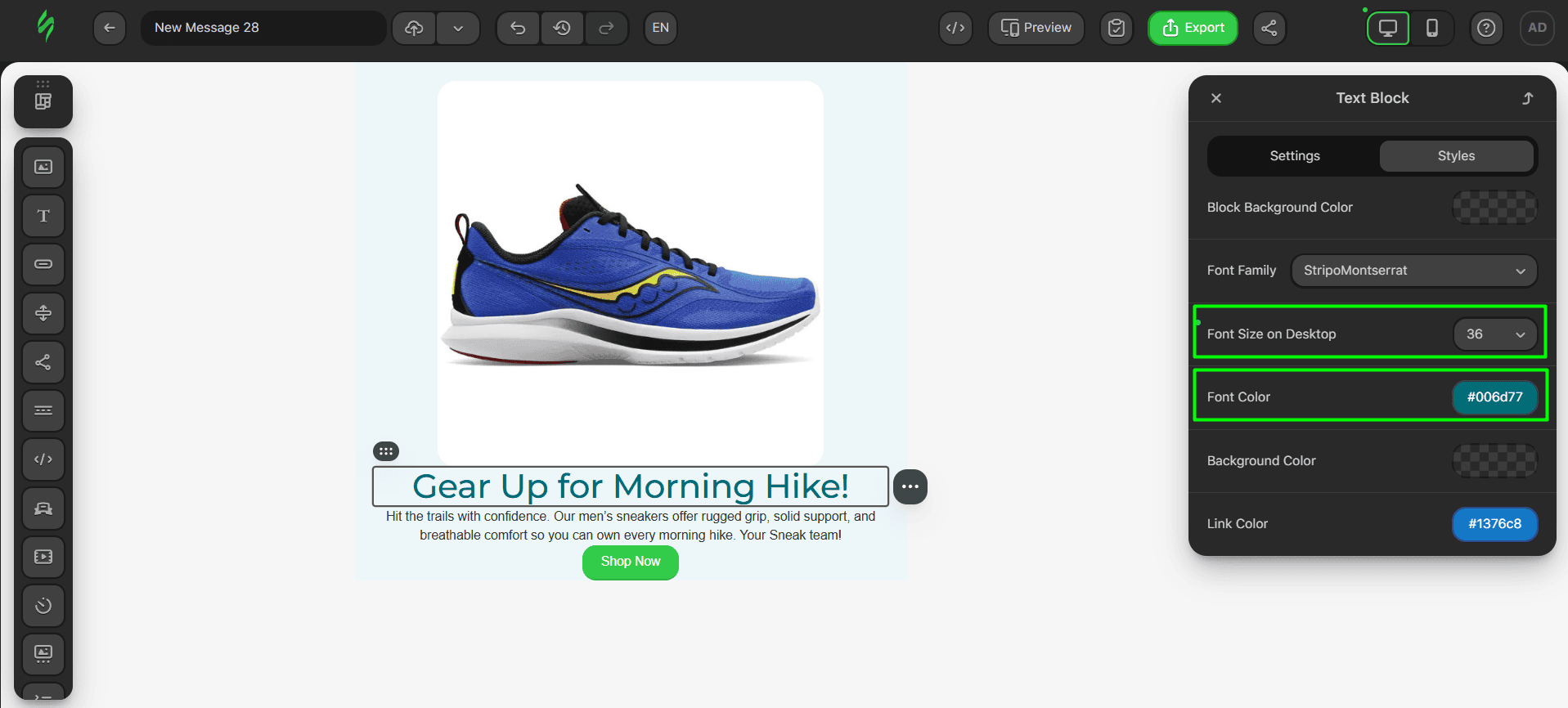
Task: Click the share icon next to Export
Action: (x=1269, y=28)
